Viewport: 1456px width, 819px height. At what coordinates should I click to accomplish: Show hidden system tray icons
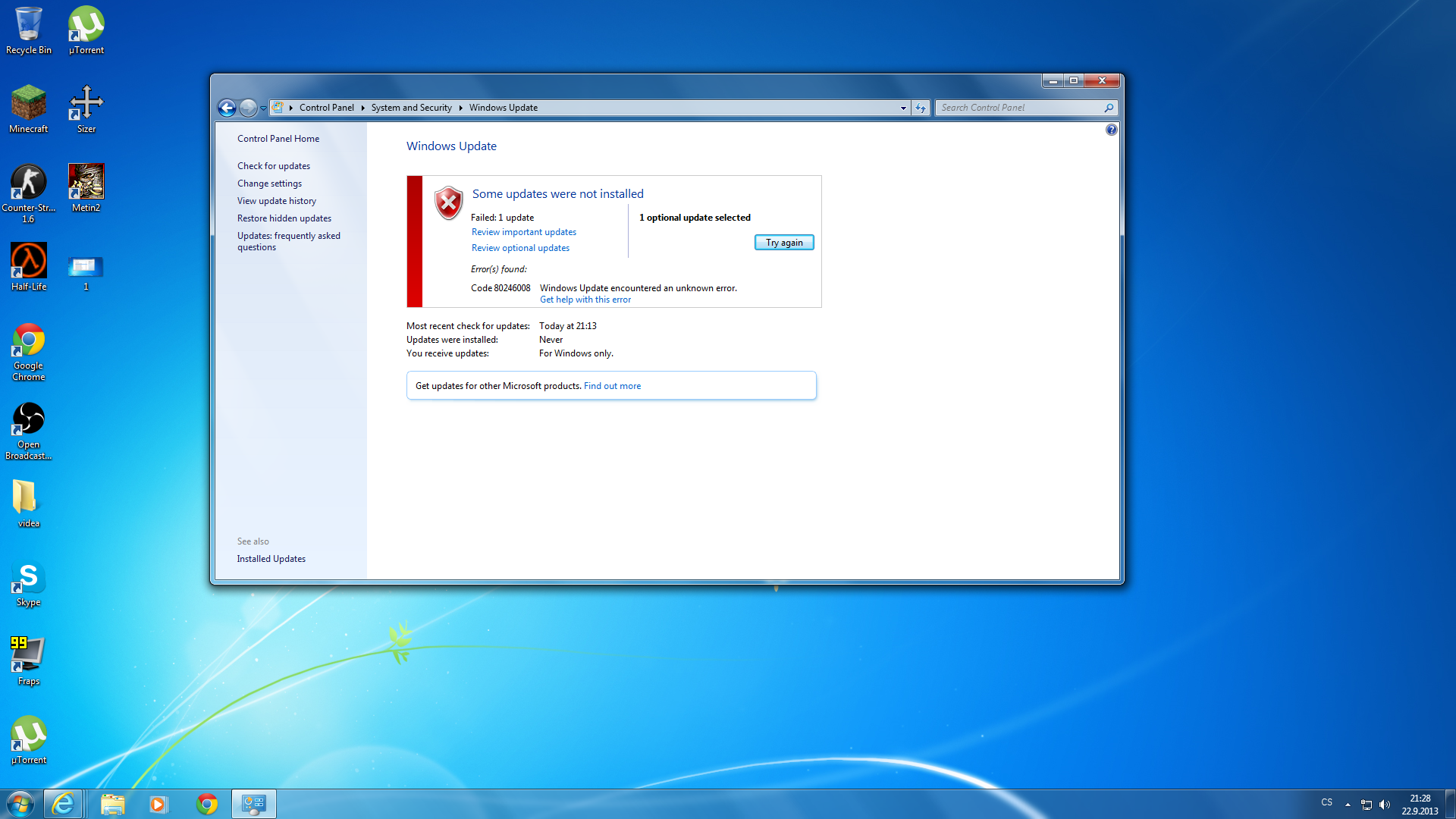pos(1348,805)
